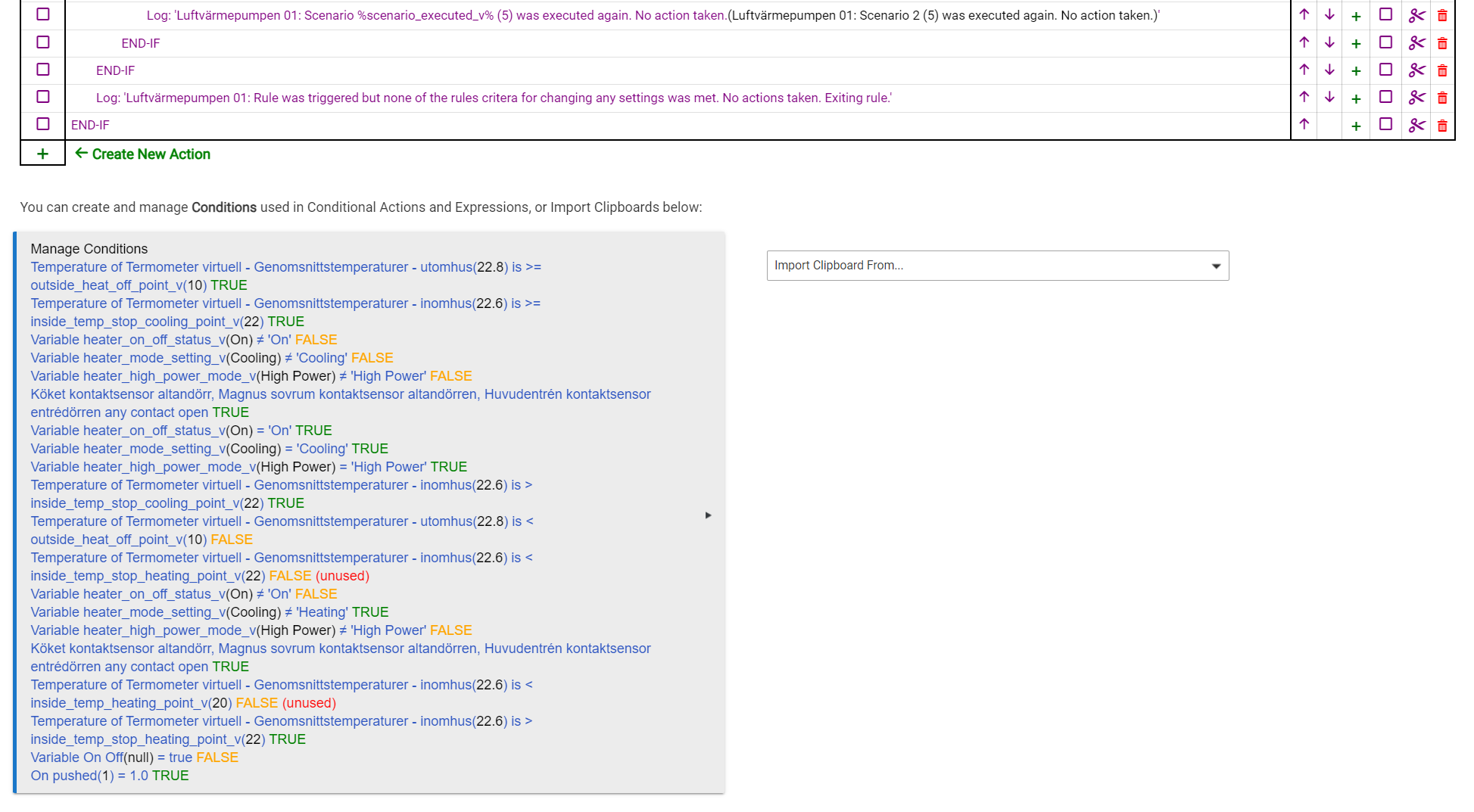Screen dimensions: 1474x812
Task: Cut the last END-IF action with scissors
Action: click(x=1417, y=126)
